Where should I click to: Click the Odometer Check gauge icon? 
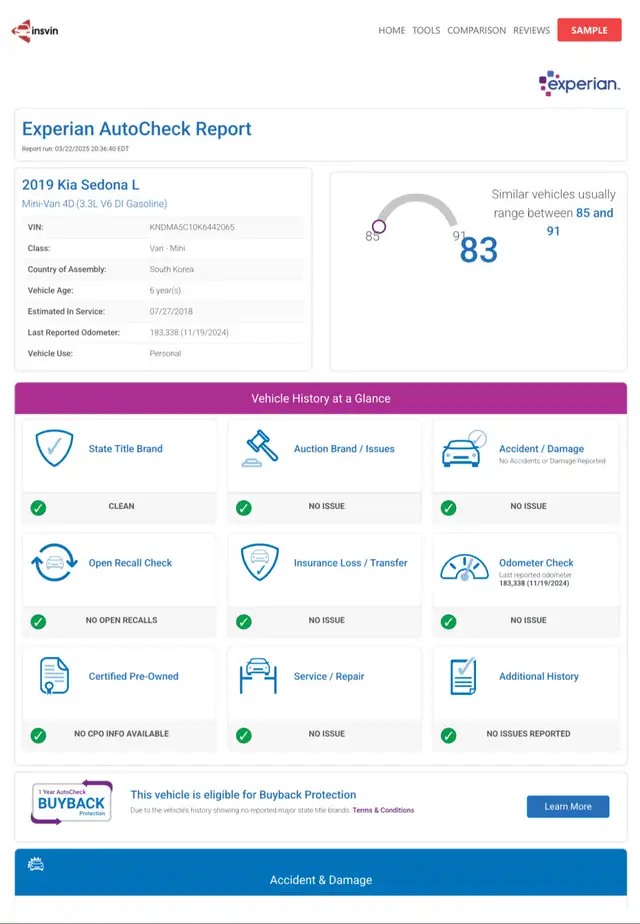[464, 567]
